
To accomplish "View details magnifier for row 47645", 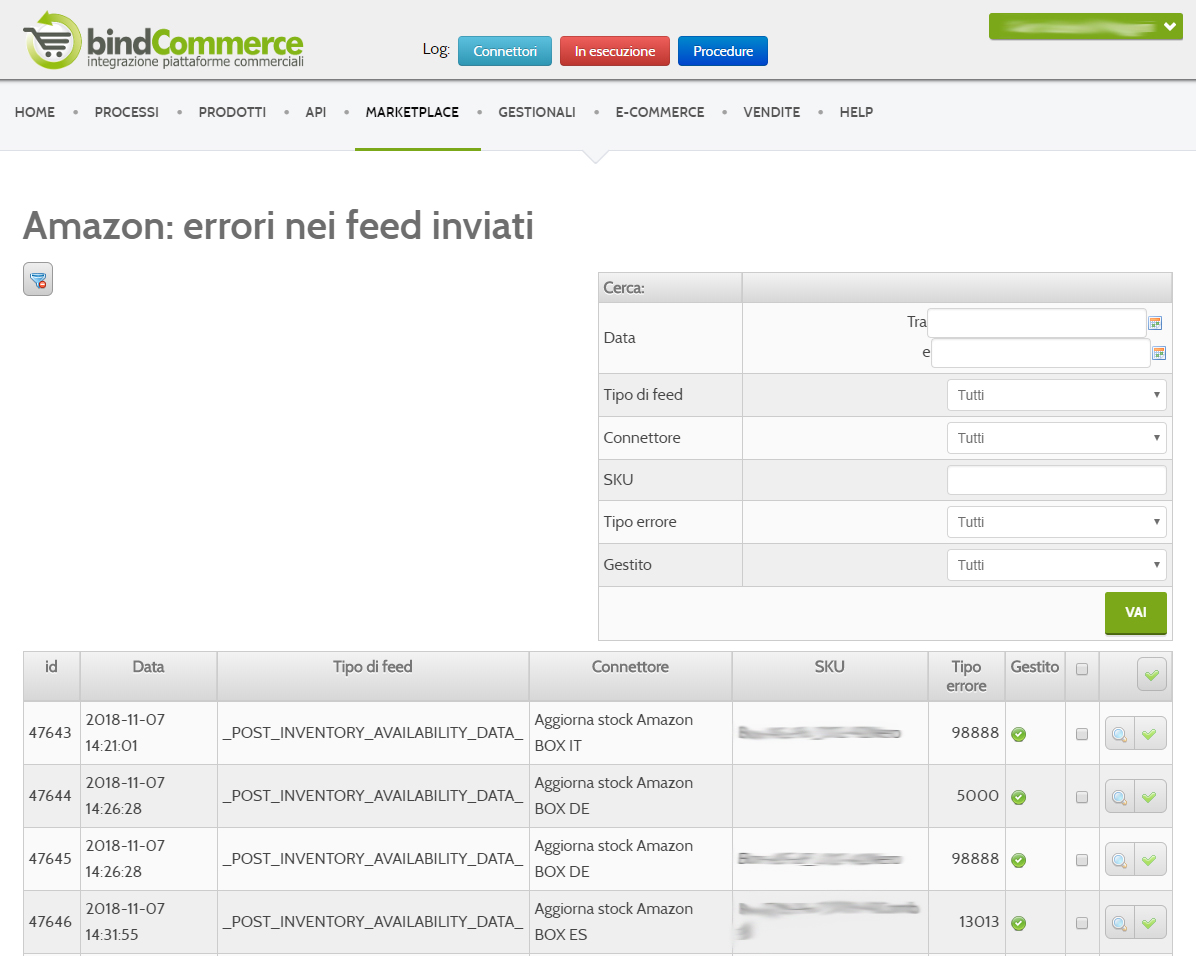I will [1119, 860].
